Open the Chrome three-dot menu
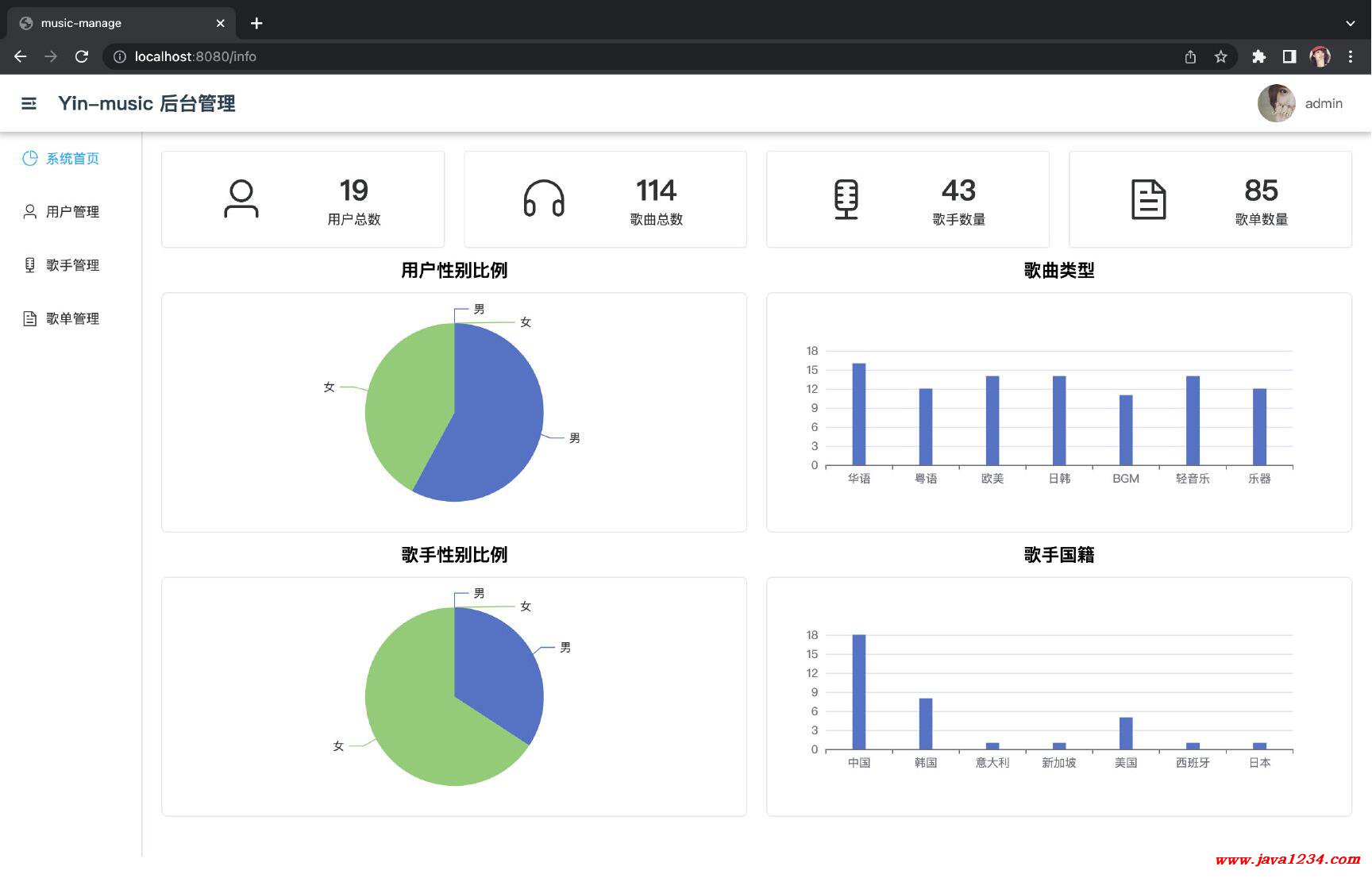This screenshot has width=1372, height=878. (1351, 56)
